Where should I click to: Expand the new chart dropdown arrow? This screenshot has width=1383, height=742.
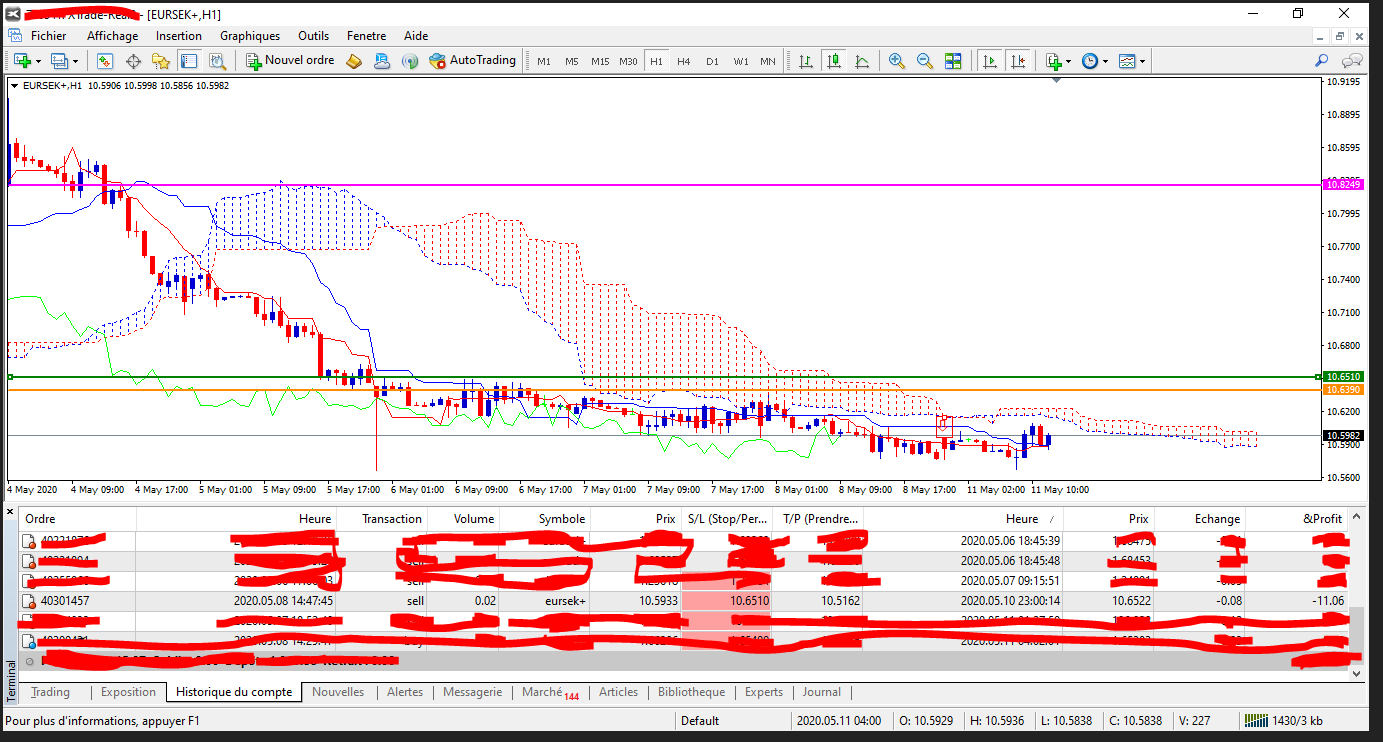click(x=38, y=62)
